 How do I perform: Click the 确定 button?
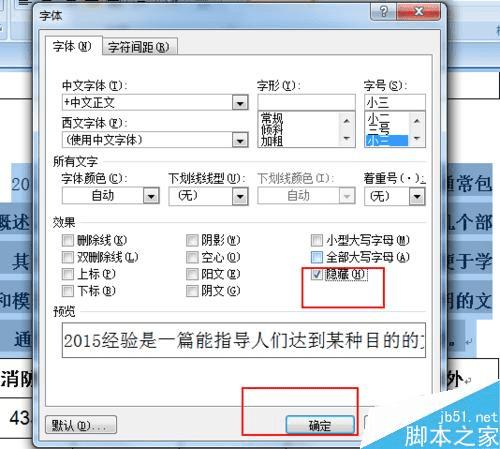coord(320,425)
